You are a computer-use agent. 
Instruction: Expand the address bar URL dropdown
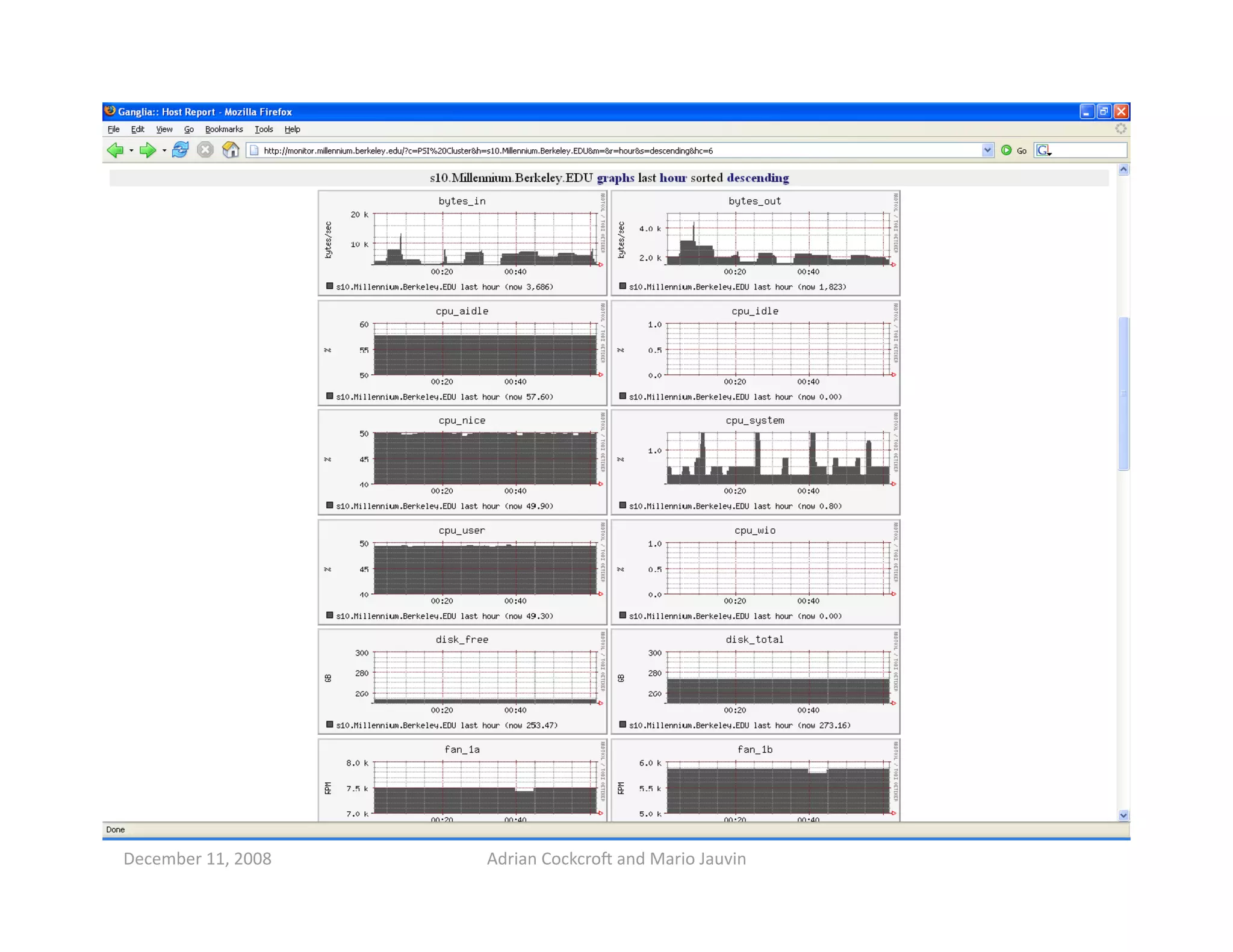point(987,150)
